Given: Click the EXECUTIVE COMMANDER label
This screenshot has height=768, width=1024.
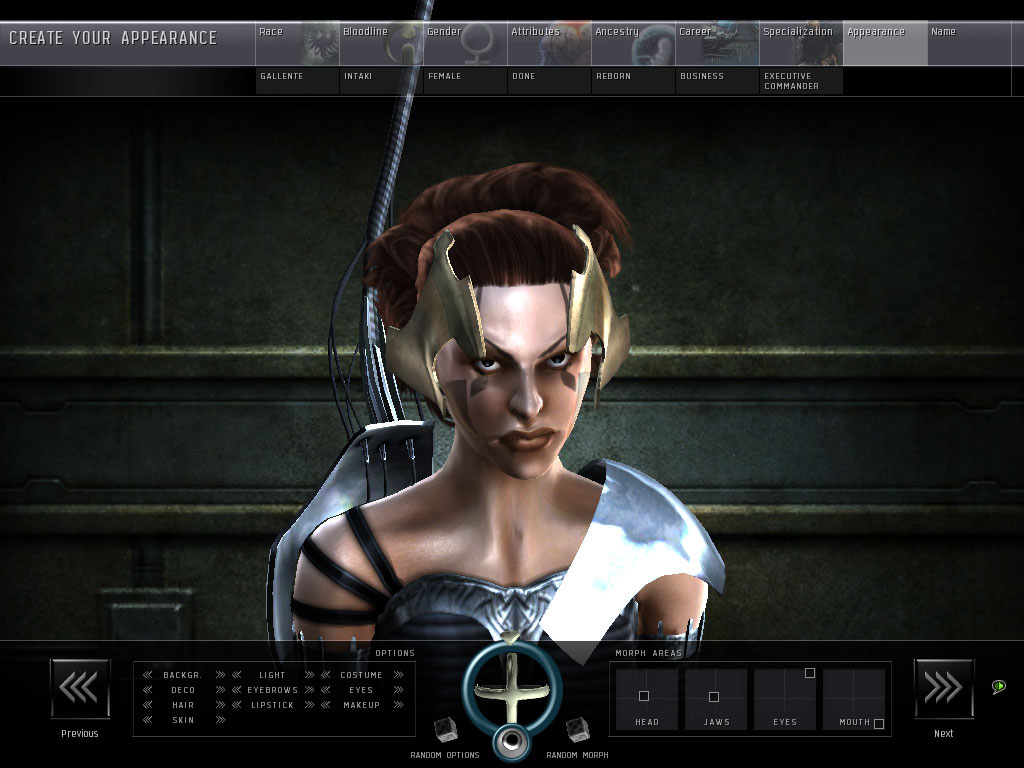Looking at the screenshot, I should point(792,81).
